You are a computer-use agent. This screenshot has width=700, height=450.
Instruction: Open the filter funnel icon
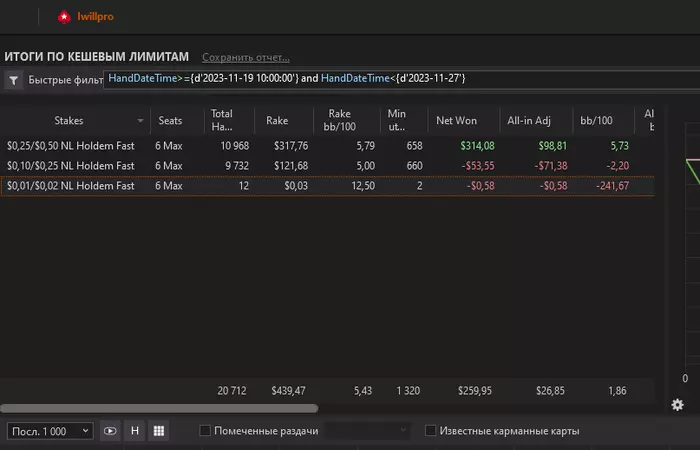click(13, 80)
